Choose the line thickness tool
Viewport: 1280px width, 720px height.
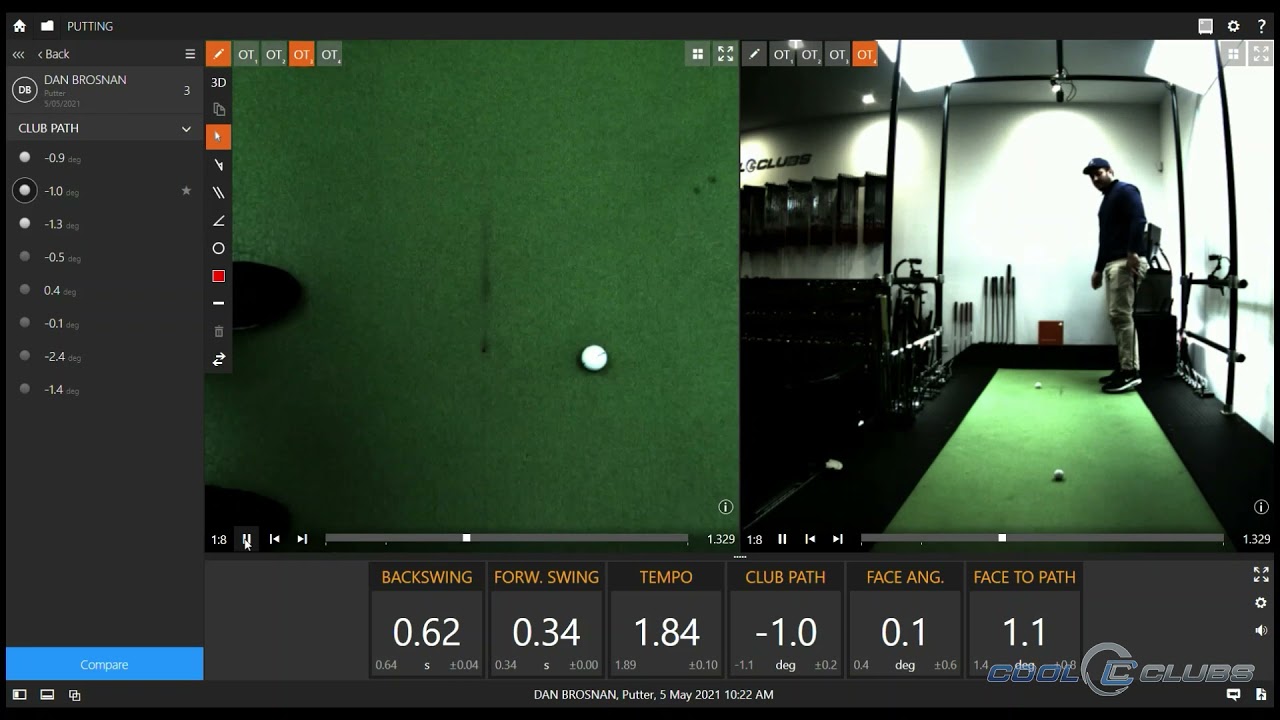(x=218, y=303)
